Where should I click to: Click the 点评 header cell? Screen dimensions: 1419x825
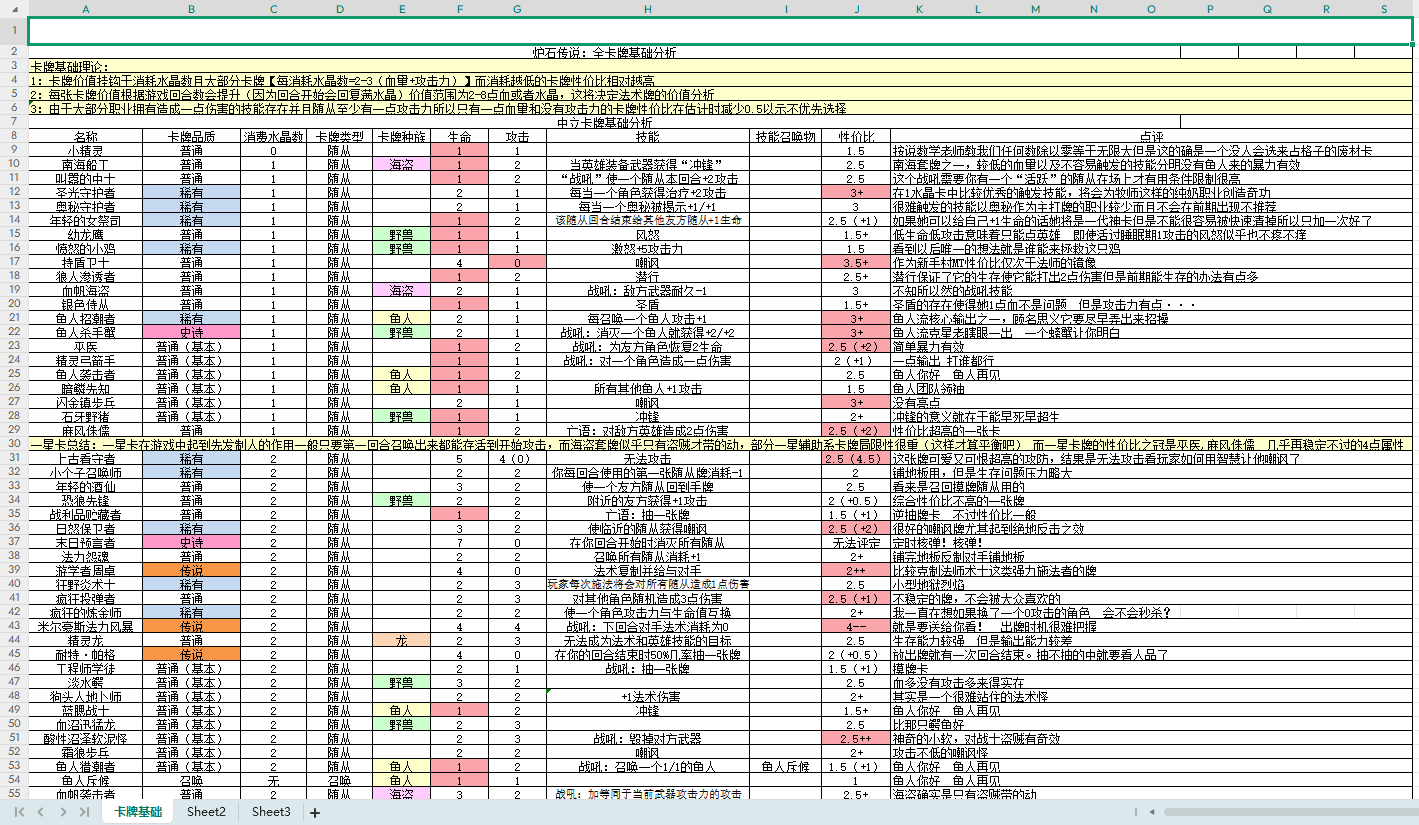point(1152,137)
